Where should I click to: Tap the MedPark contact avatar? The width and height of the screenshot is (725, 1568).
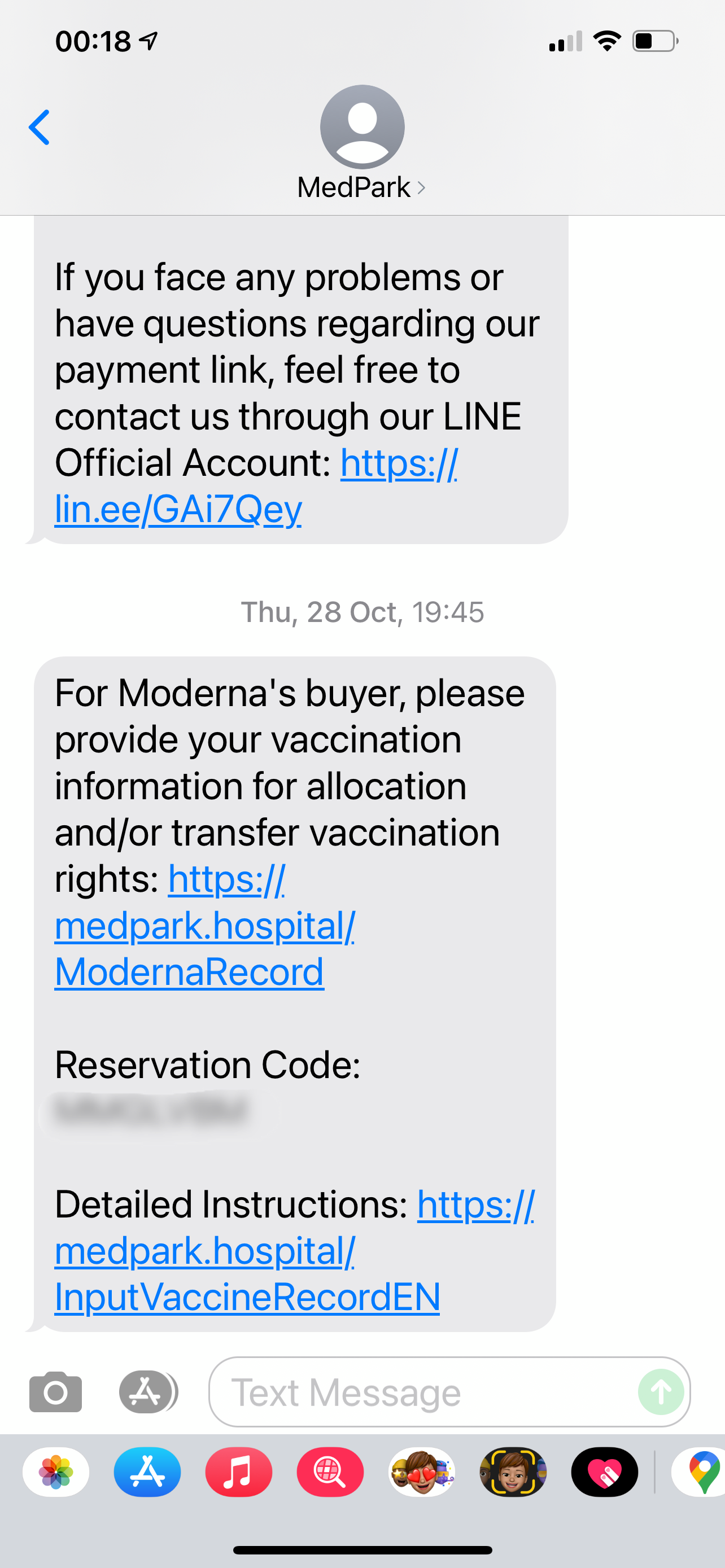362,126
